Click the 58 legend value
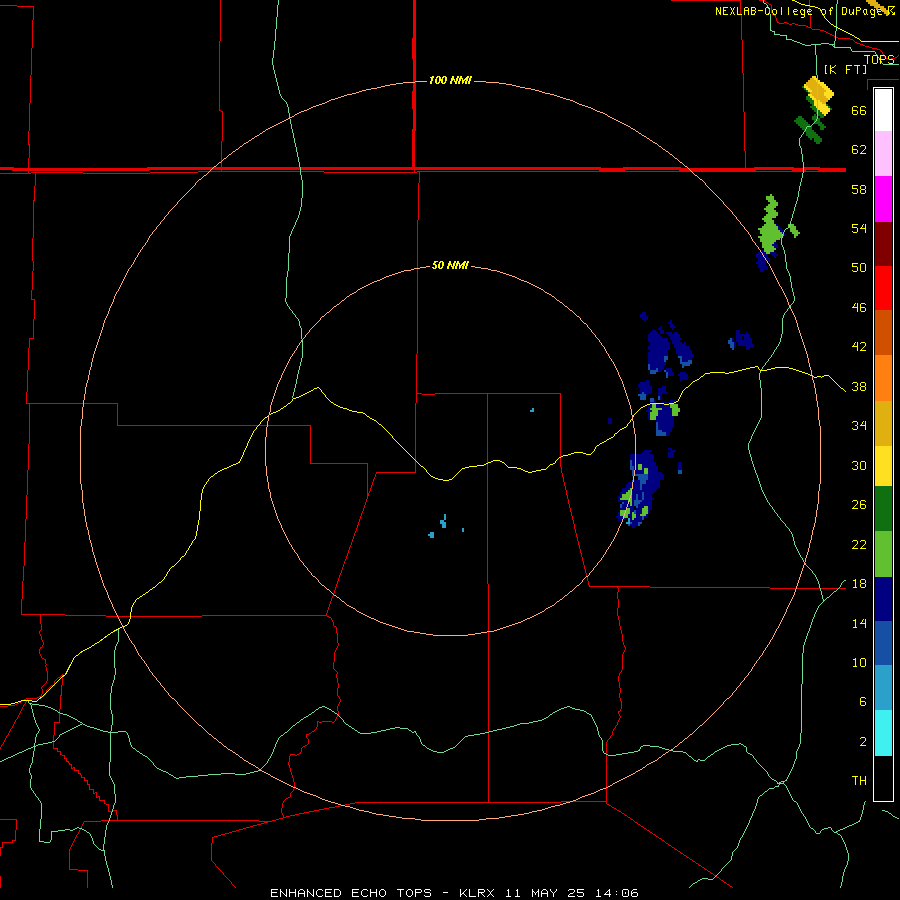 click(859, 189)
